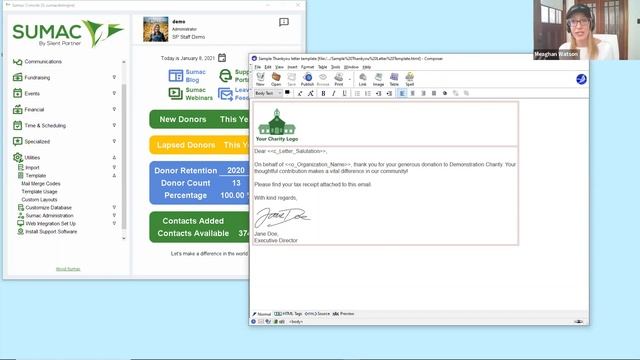The width and height of the screenshot is (640, 360).
Task: Click the Open folder icon in Composer
Action: [276, 79]
